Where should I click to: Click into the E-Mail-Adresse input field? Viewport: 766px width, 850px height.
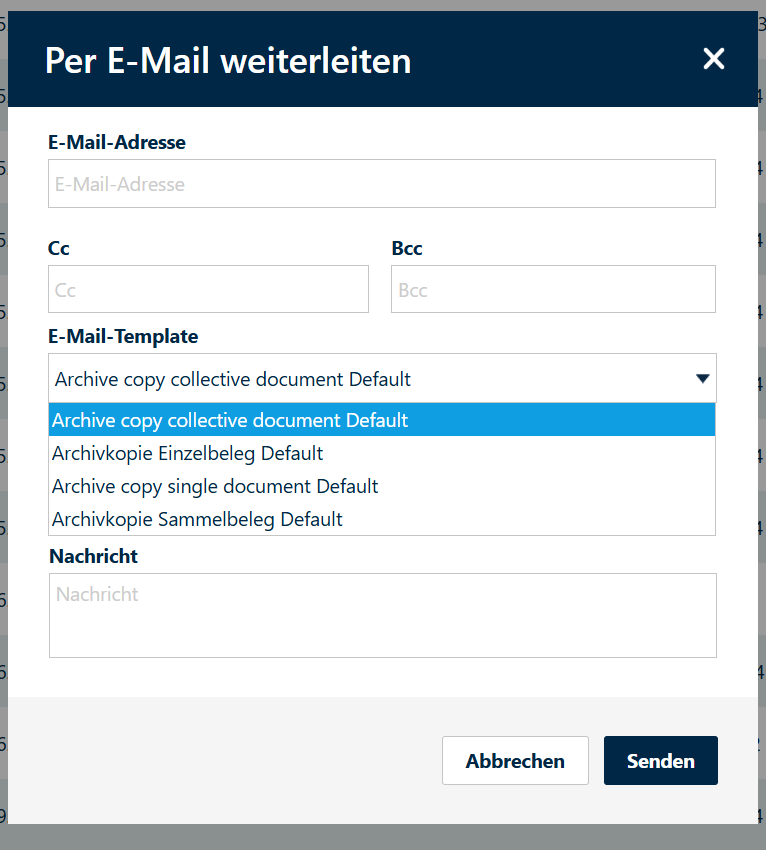tap(381, 183)
